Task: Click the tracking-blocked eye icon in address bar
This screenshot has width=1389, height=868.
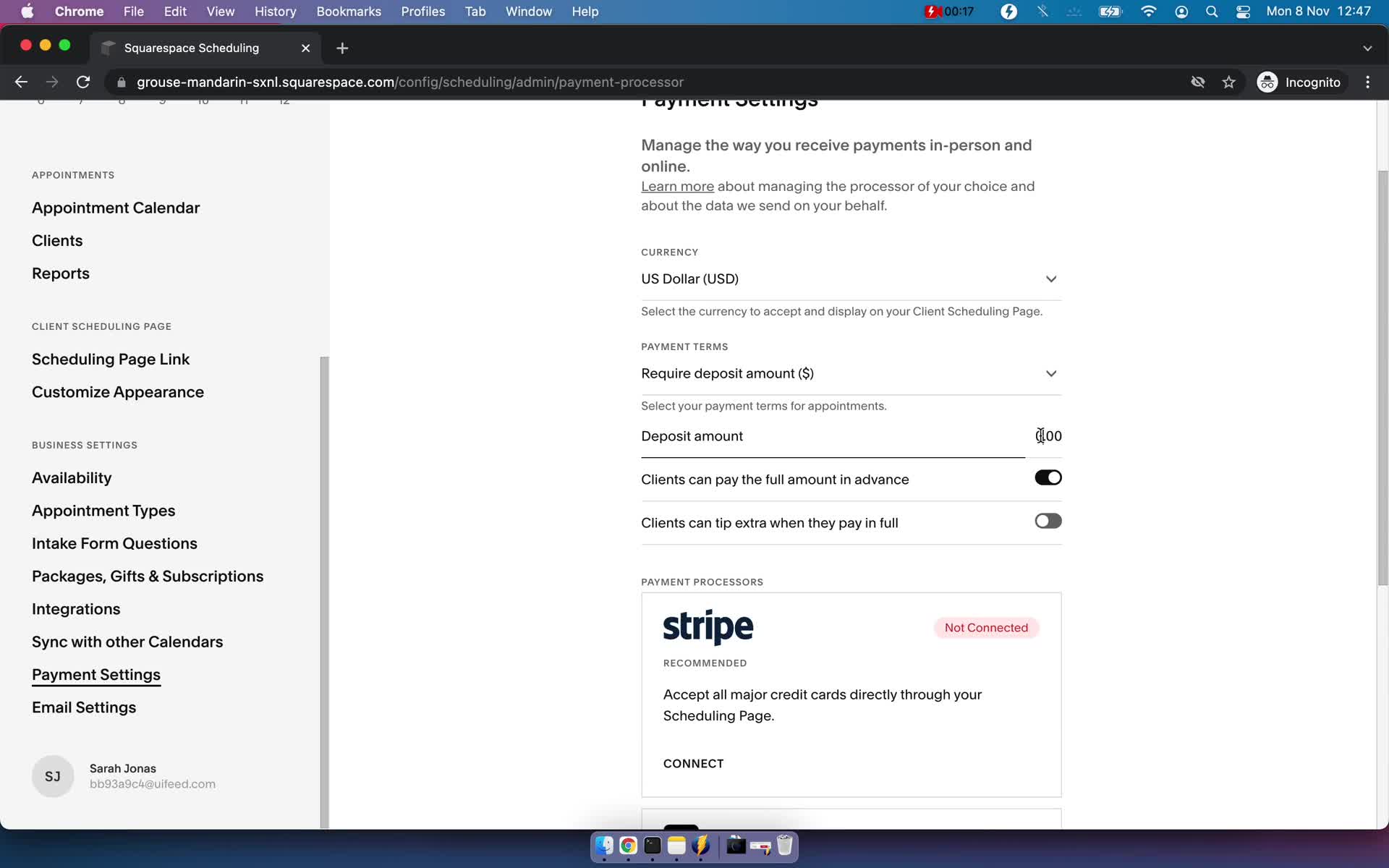Action: coord(1198,82)
